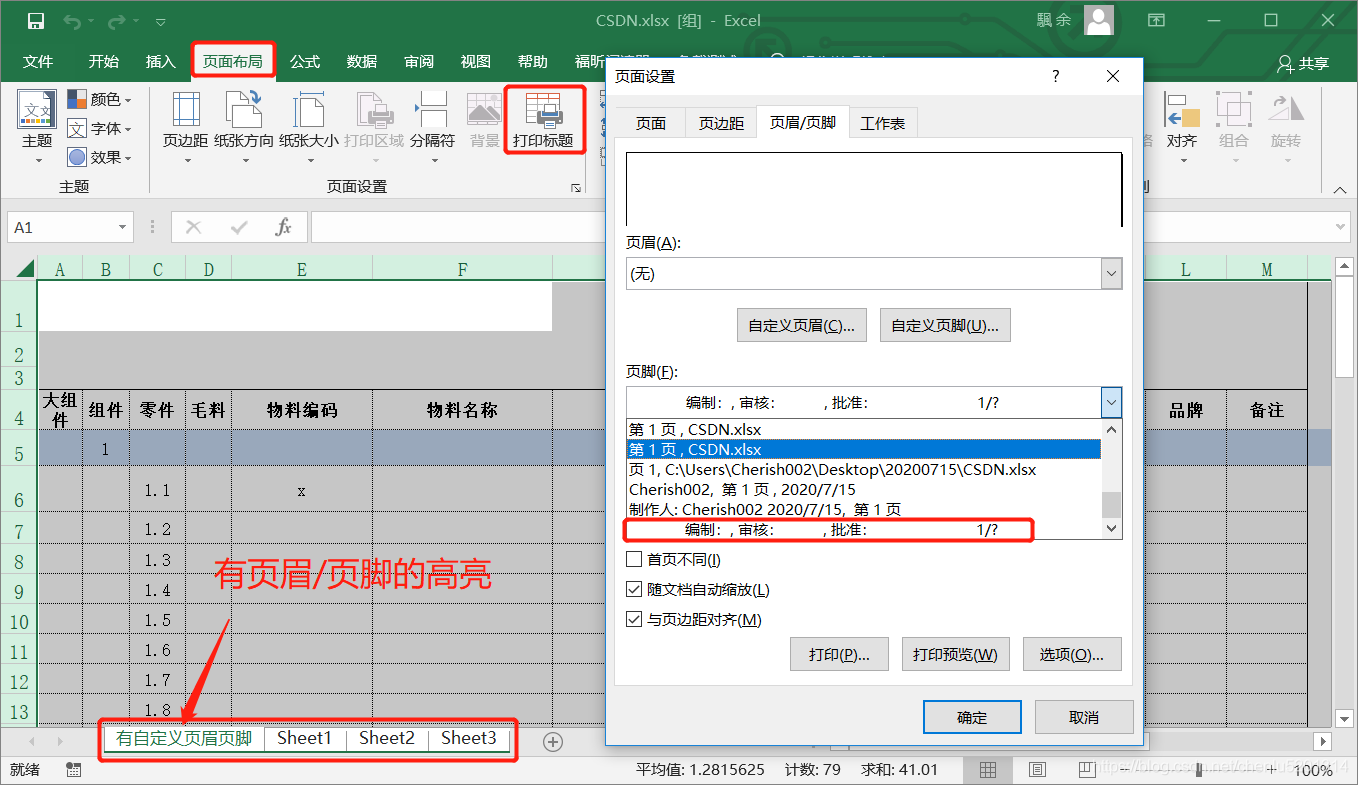The height and width of the screenshot is (785, 1358).
Task: Open the File (文件) tab
Action: pos(38,62)
